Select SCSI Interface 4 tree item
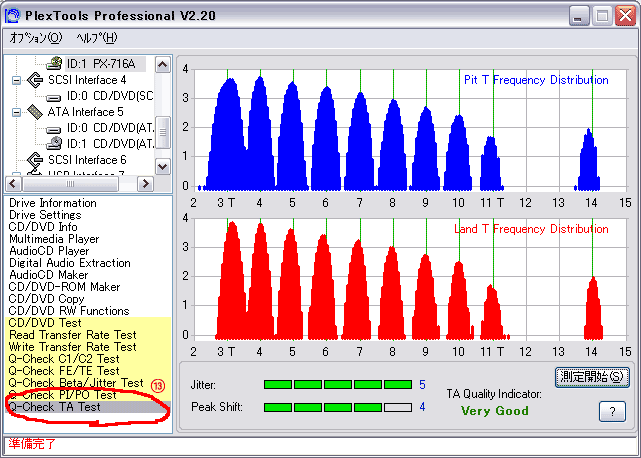 coord(87,80)
